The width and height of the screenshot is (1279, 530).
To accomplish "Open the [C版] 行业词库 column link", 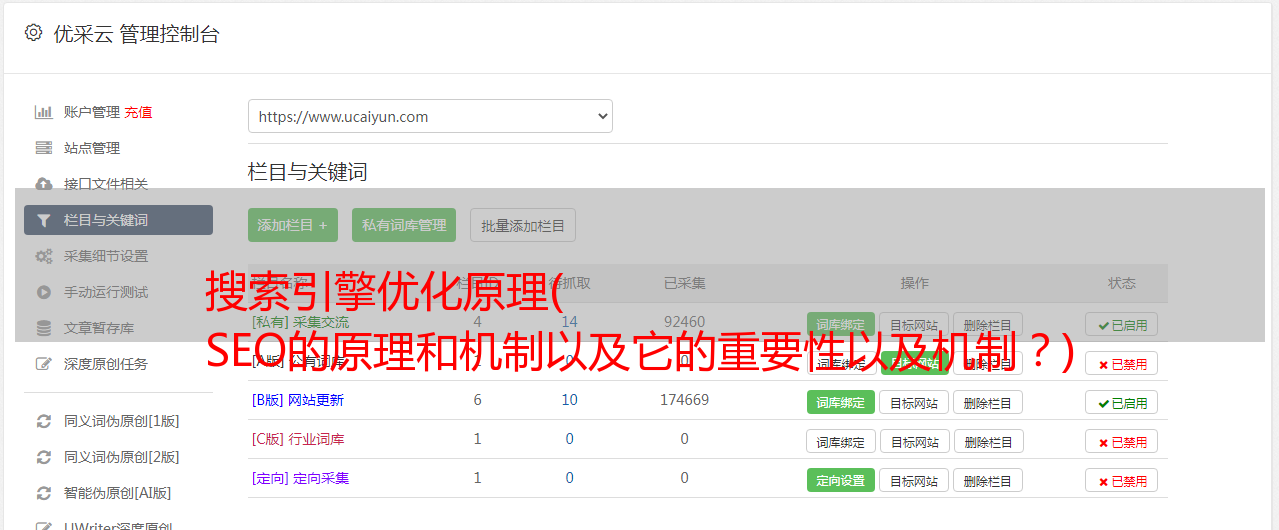I will click(x=298, y=439).
